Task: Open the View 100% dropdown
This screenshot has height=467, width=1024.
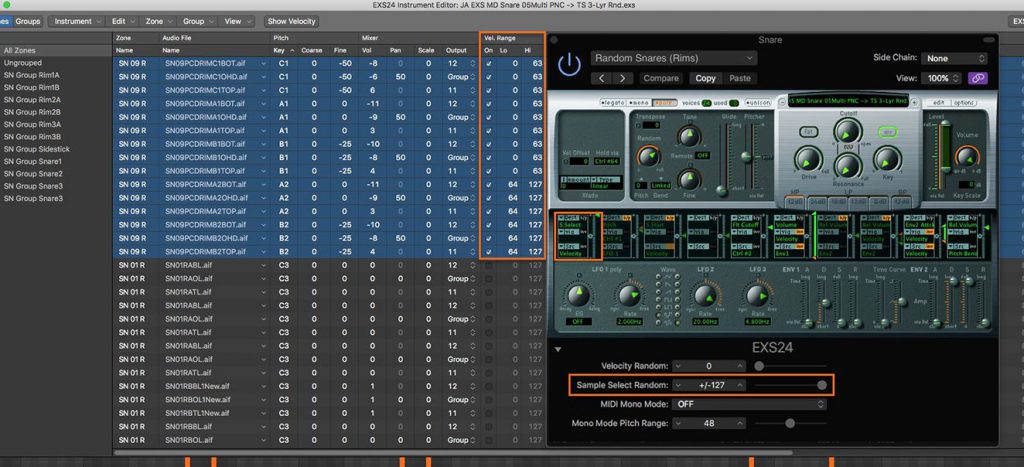Action: [x=941, y=78]
